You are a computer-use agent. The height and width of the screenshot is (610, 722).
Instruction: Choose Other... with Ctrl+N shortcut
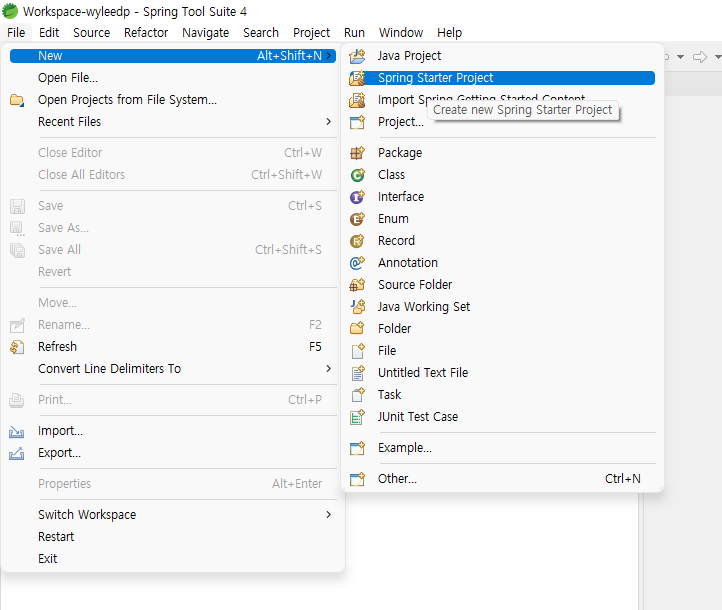[502, 479]
